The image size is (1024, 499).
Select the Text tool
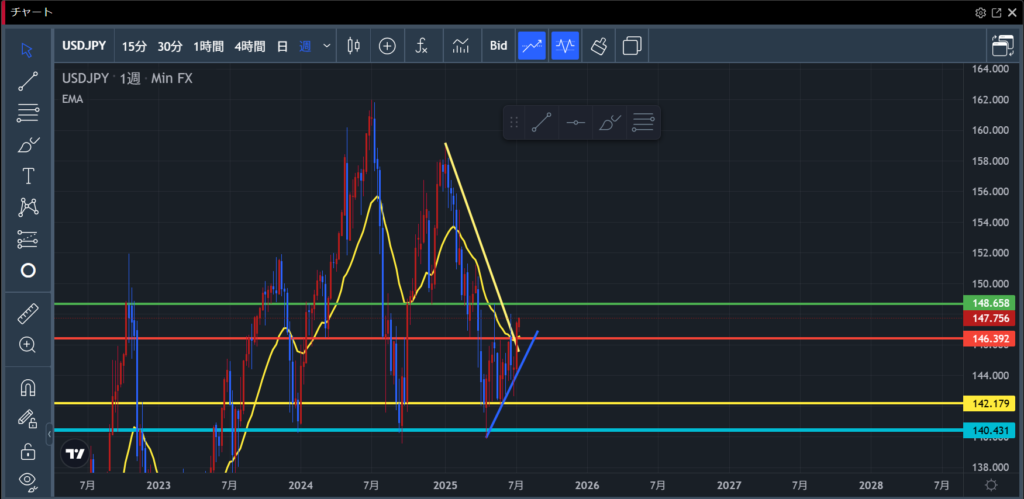pos(27,176)
